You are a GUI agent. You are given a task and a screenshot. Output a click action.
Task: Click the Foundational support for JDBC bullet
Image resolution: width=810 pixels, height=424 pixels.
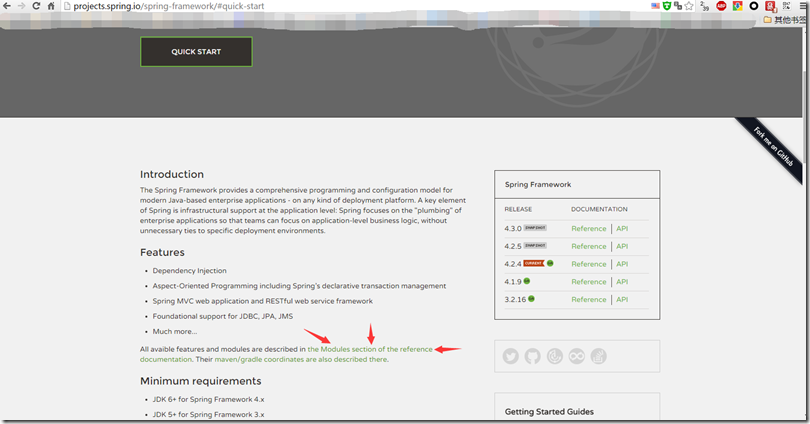[x=223, y=316]
